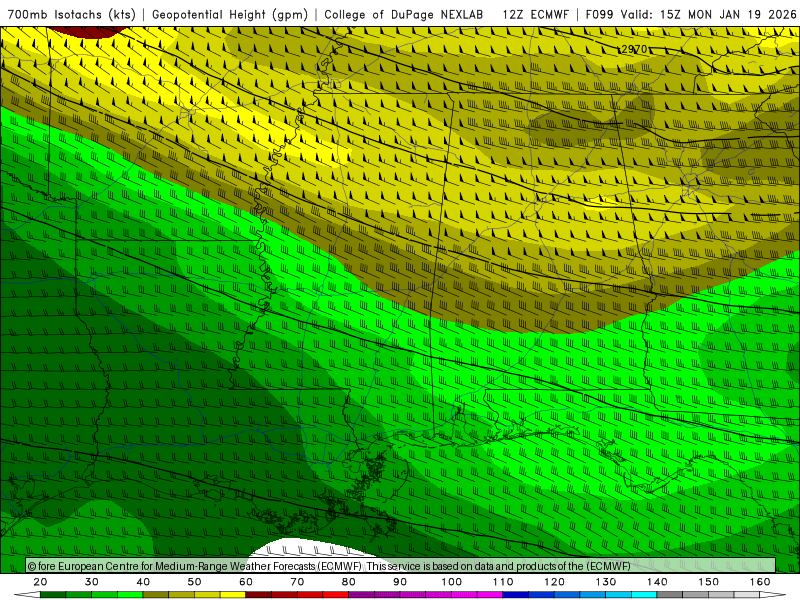800x600 pixels.
Task: Click the 160 label on the color scale
Action: (760, 582)
